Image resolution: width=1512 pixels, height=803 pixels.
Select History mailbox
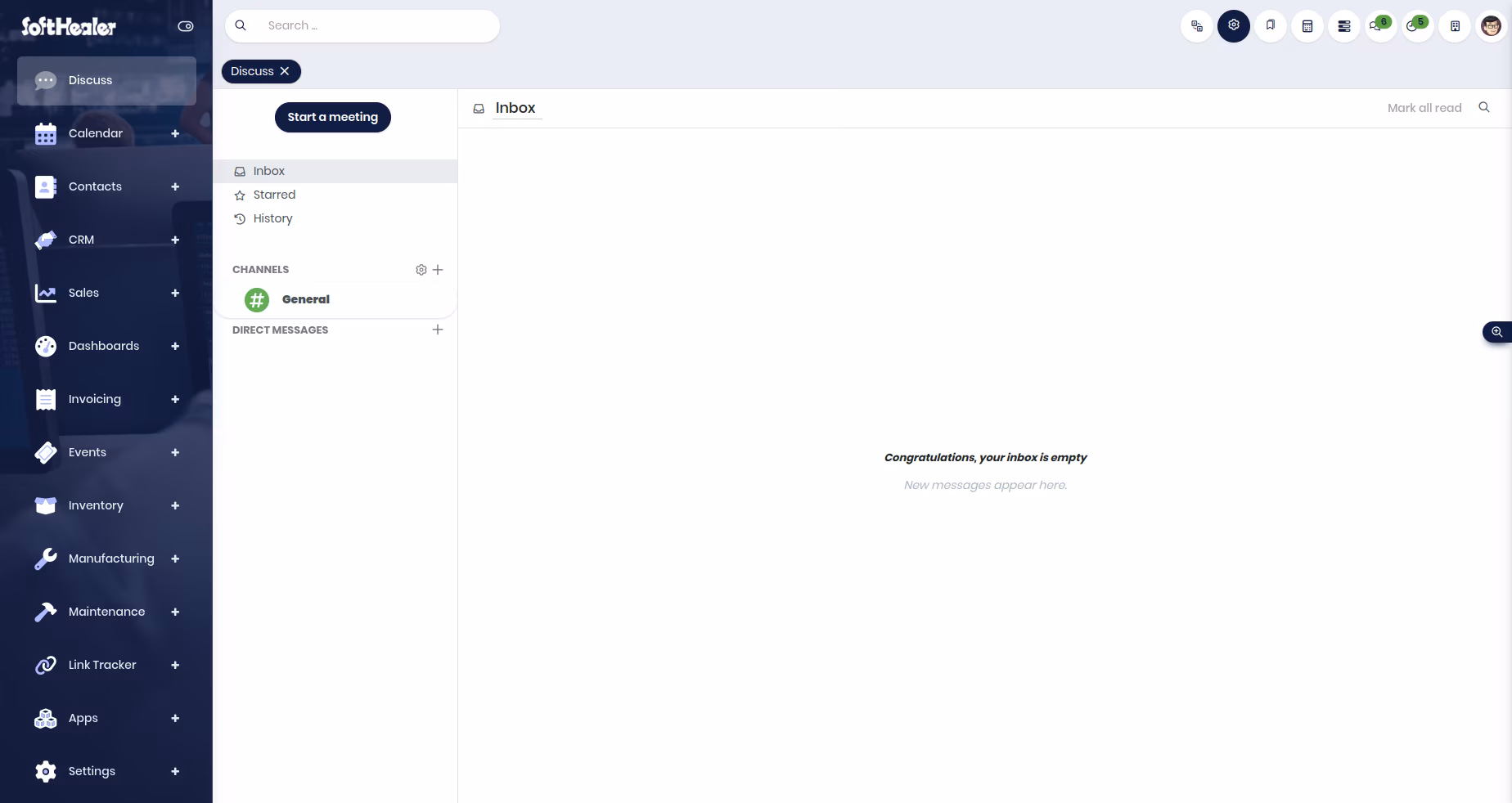coord(335,218)
